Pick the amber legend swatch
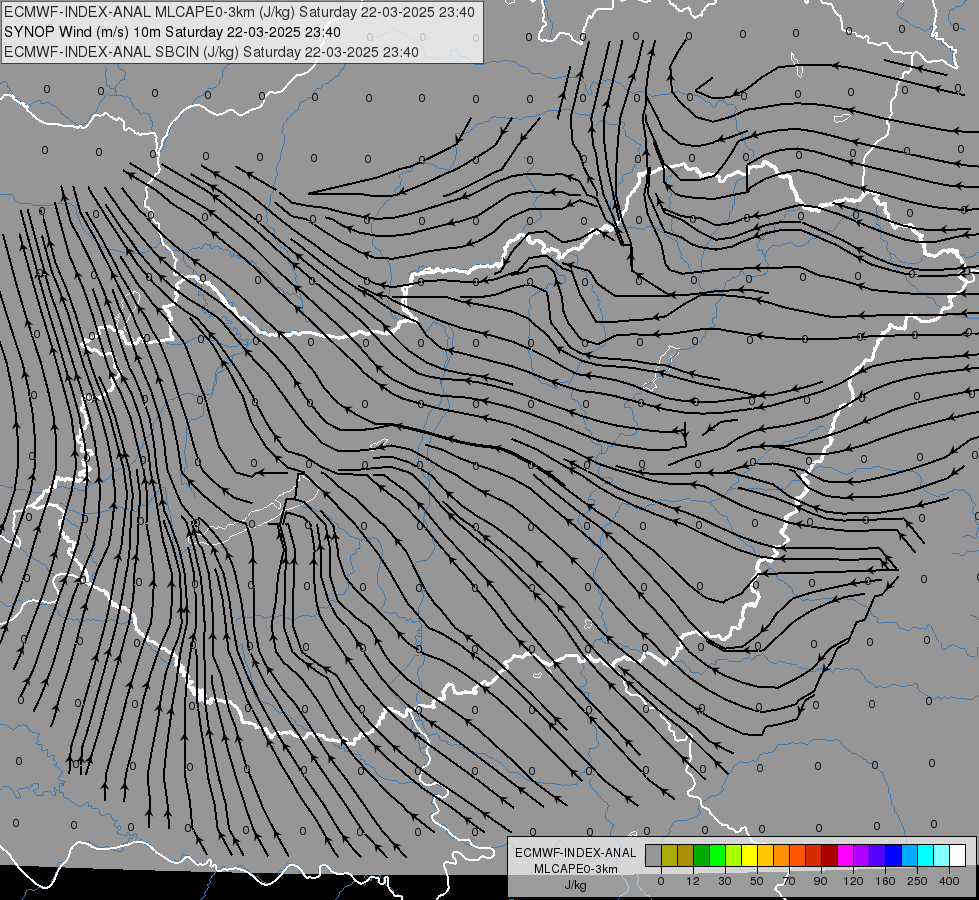 point(765,855)
